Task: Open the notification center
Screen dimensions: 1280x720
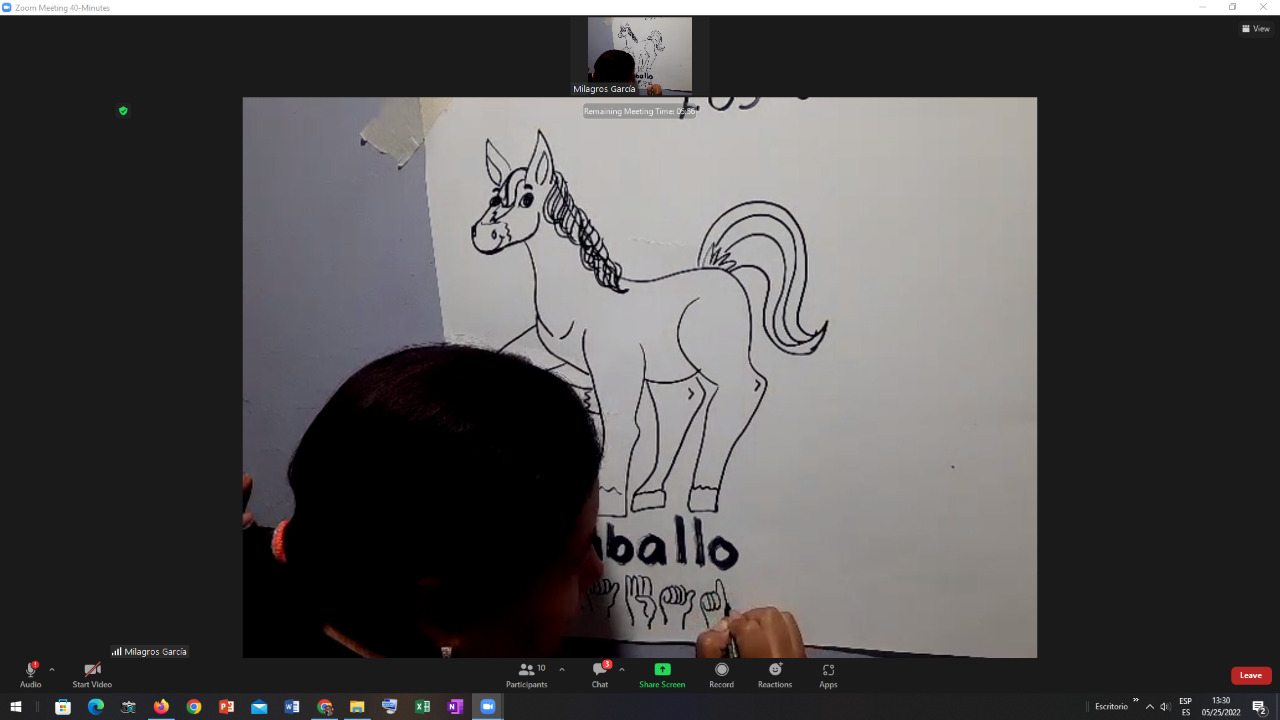Action: pyautogui.click(x=1259, y=707)
